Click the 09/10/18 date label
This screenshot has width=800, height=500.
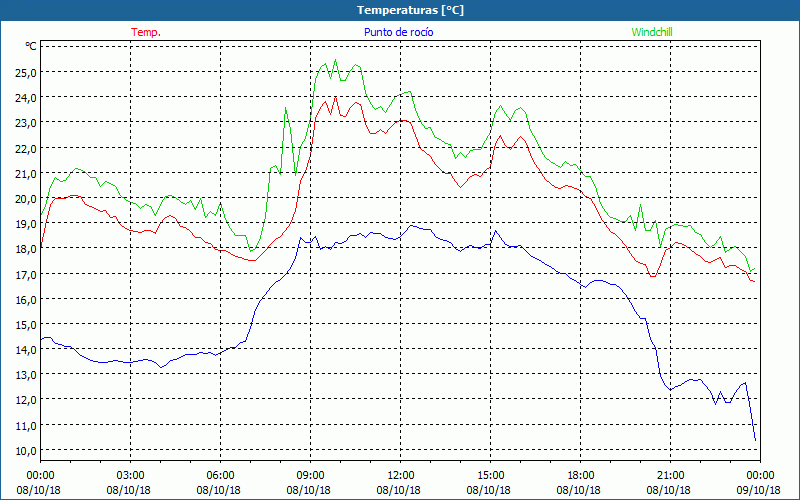tap(759, 490)
